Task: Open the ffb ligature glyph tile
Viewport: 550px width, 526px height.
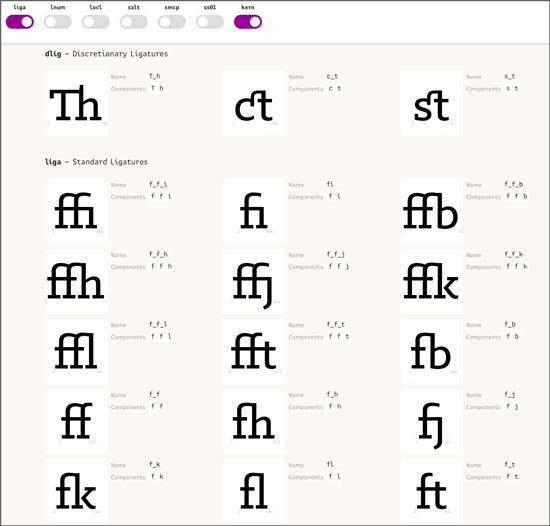Action: [431, 211]
